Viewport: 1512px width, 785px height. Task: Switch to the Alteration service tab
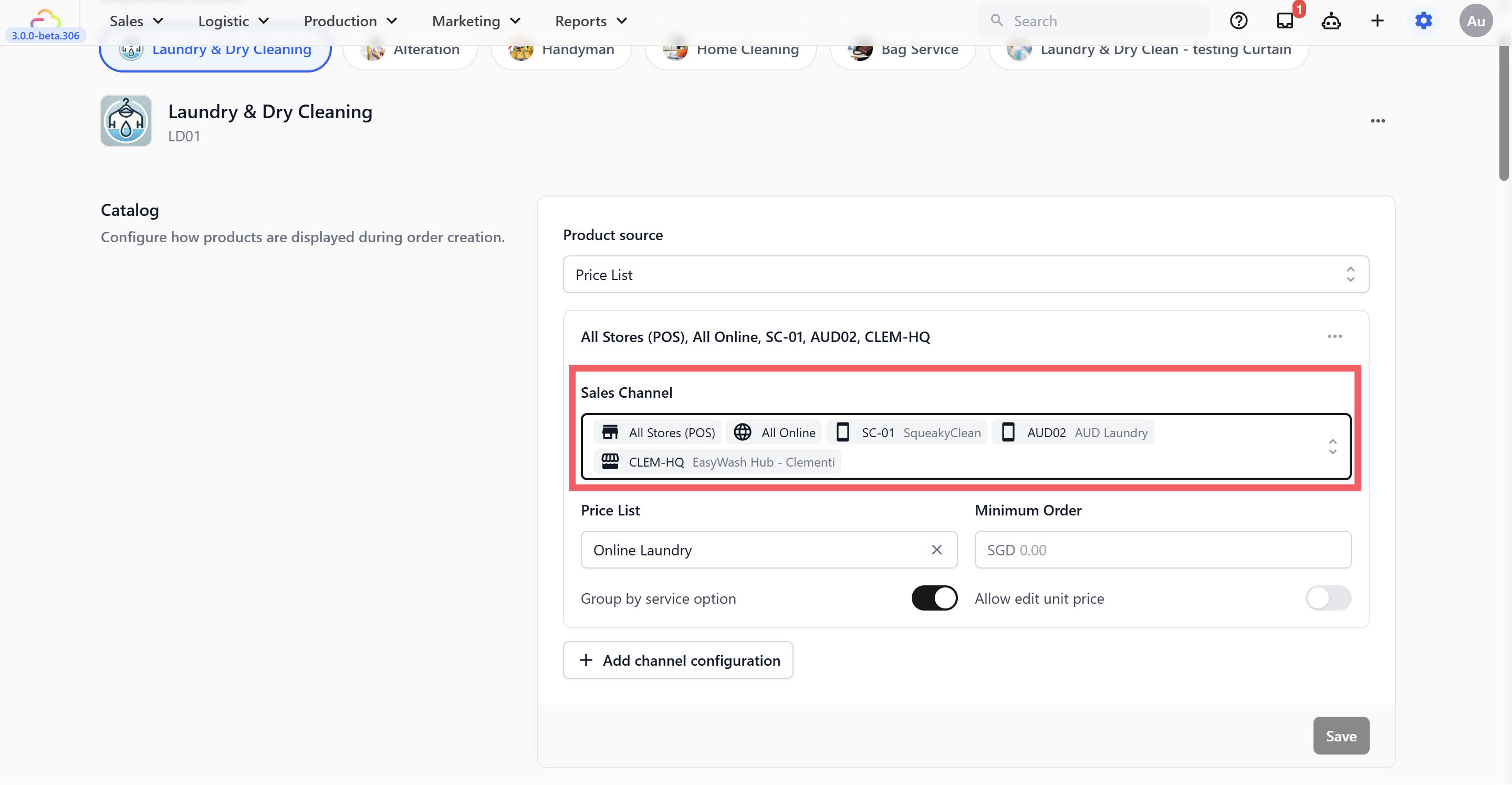tap(410, 50)
